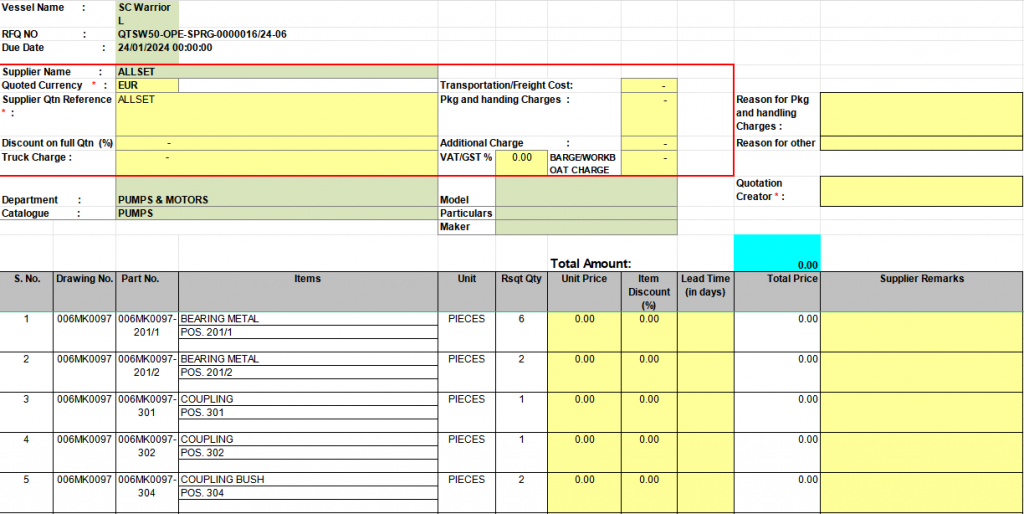Click the Quoted Currency EUR field

tap(147, 86)
